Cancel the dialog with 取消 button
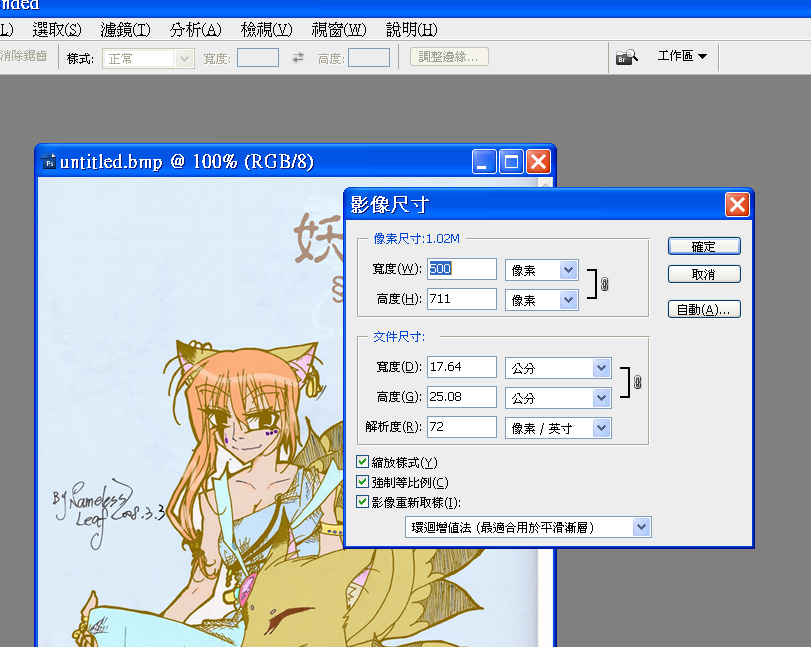Screen dimensions: 811x647 704,274
